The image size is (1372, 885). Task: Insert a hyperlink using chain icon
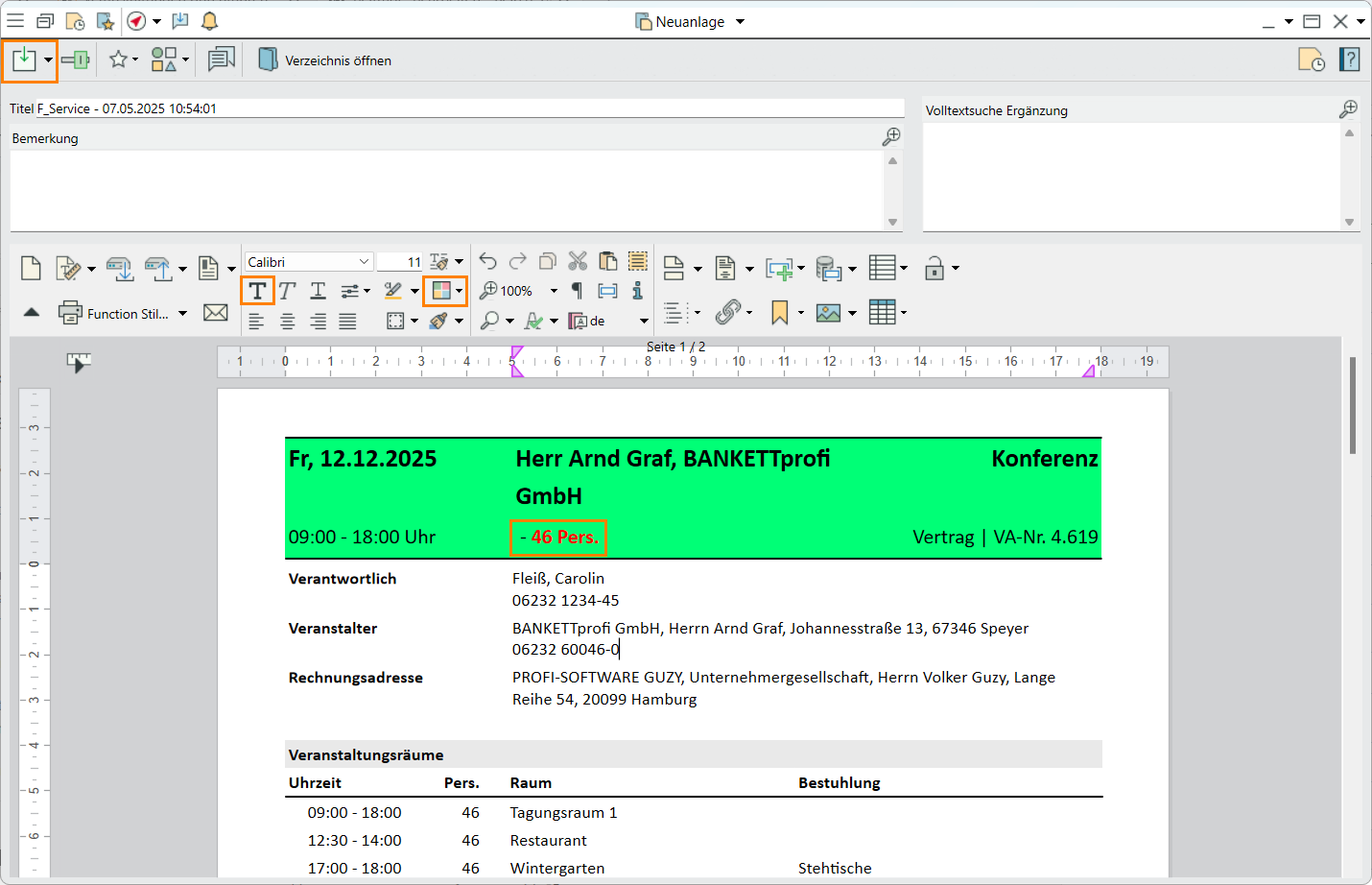728,312
